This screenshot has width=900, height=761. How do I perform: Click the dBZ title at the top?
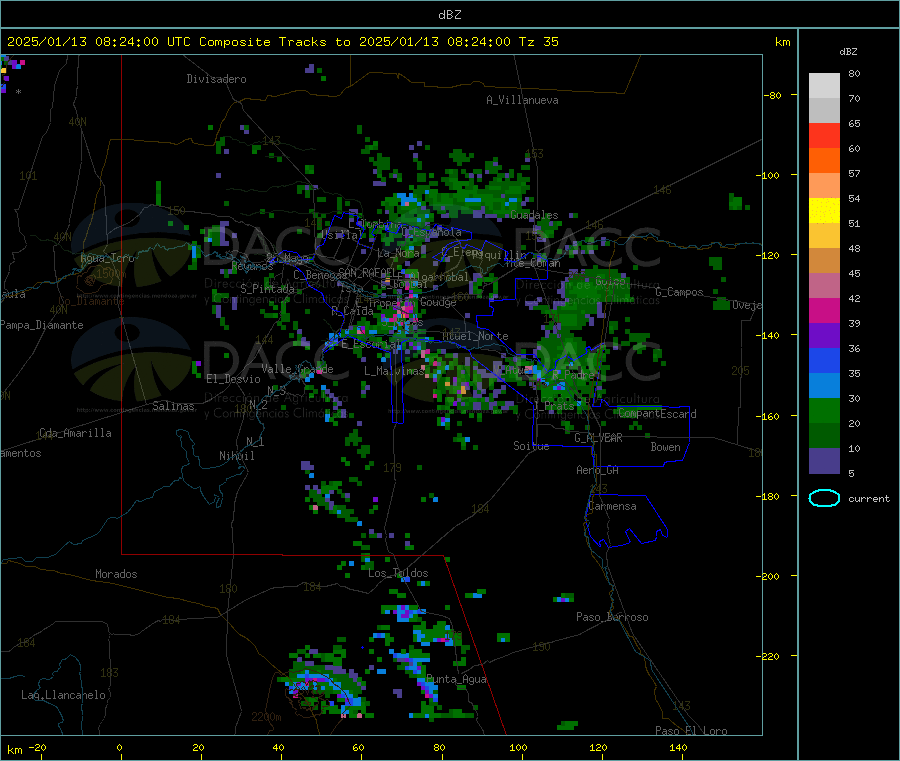(449, 15)
